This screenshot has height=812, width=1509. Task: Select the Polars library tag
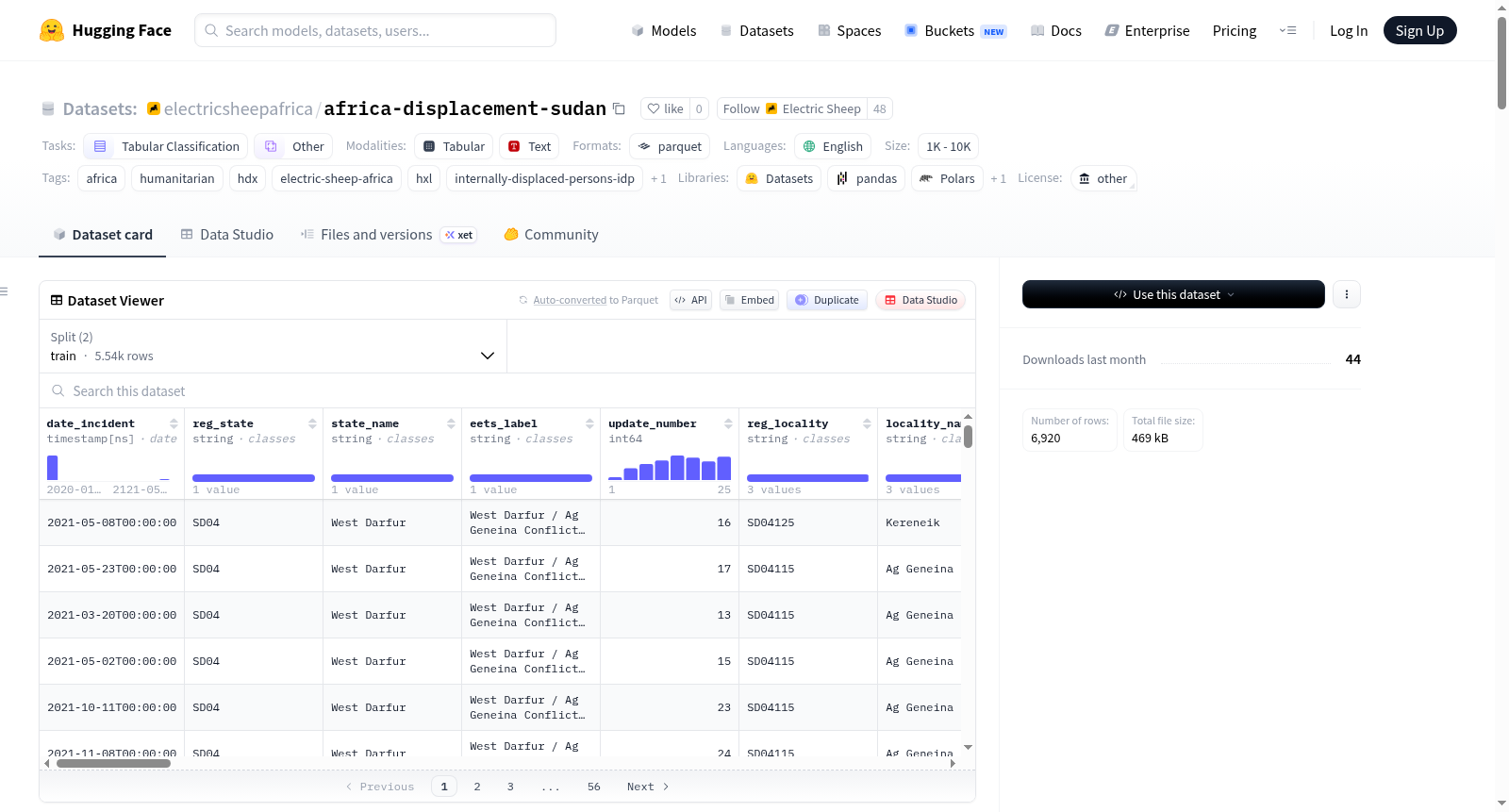point(947,178)
